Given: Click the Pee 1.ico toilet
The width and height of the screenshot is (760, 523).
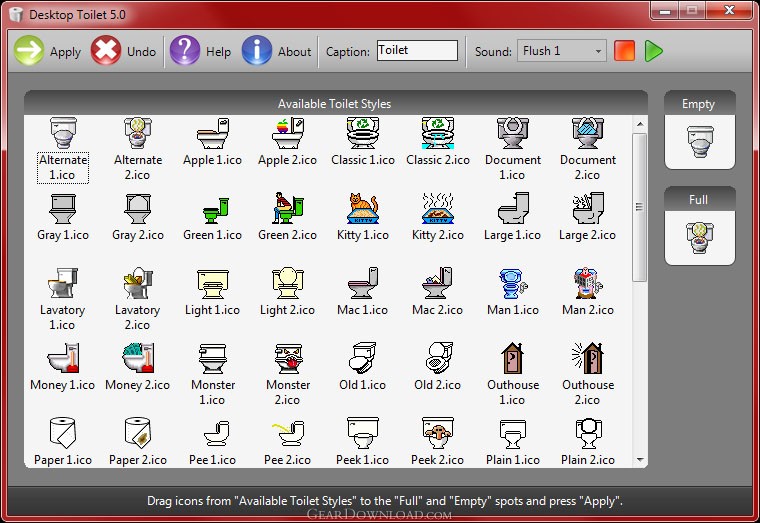Looking at the screenshot, I should 216,434.
